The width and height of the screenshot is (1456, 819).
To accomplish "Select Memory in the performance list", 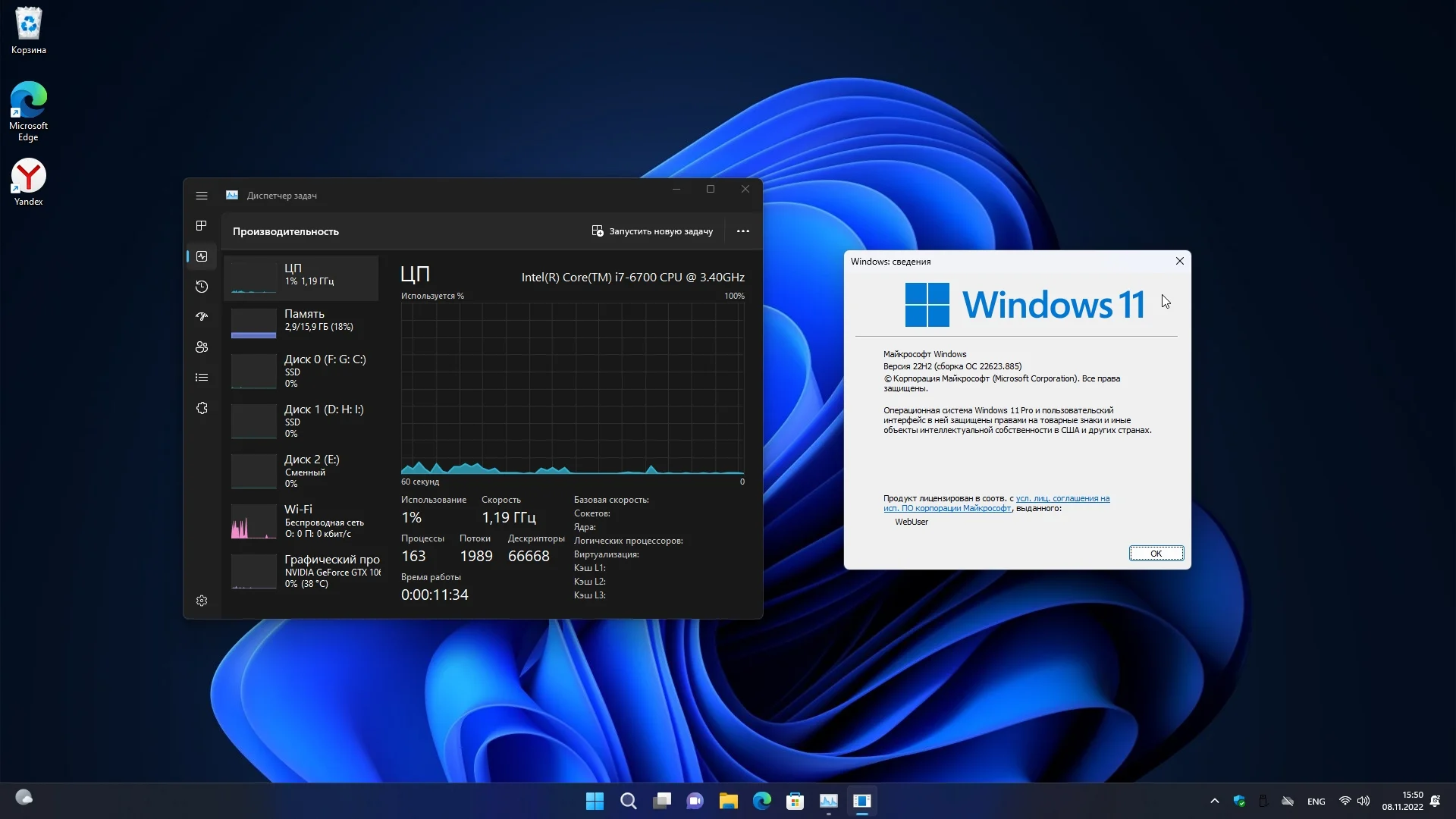I will (302, 322).
